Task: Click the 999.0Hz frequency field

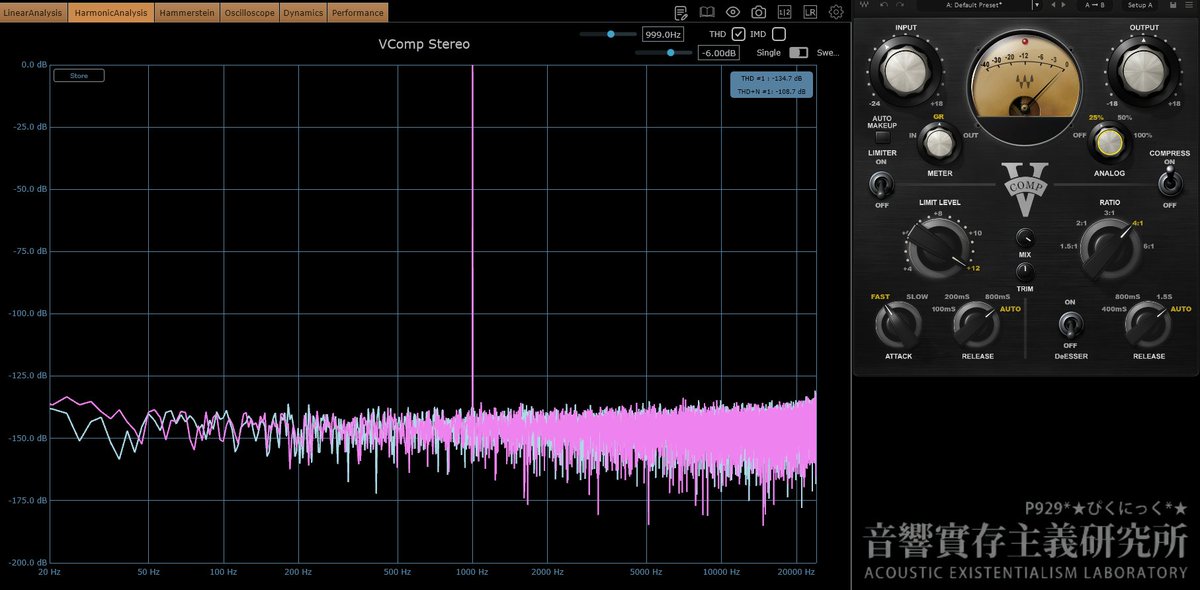Action: coord(662,34)
